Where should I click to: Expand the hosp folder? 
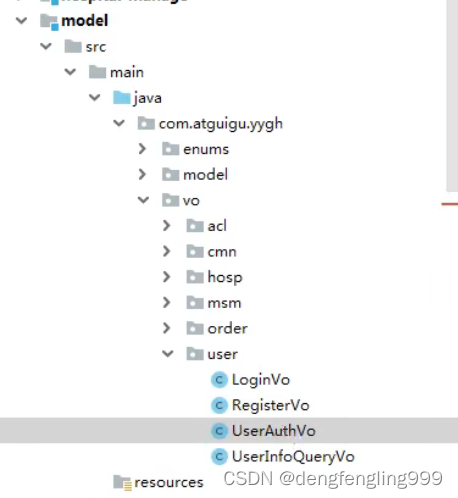[x=167, y=277]
